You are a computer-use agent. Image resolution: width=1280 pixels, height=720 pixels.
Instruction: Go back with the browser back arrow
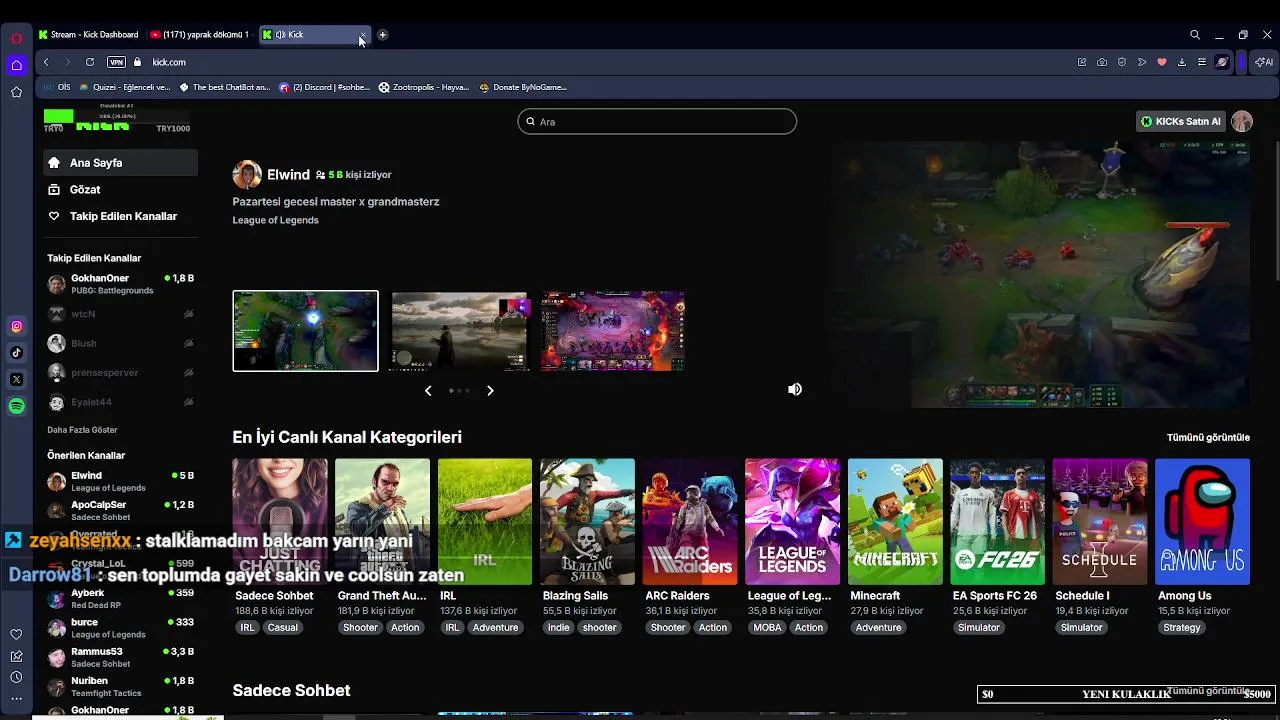pos(46,62)
